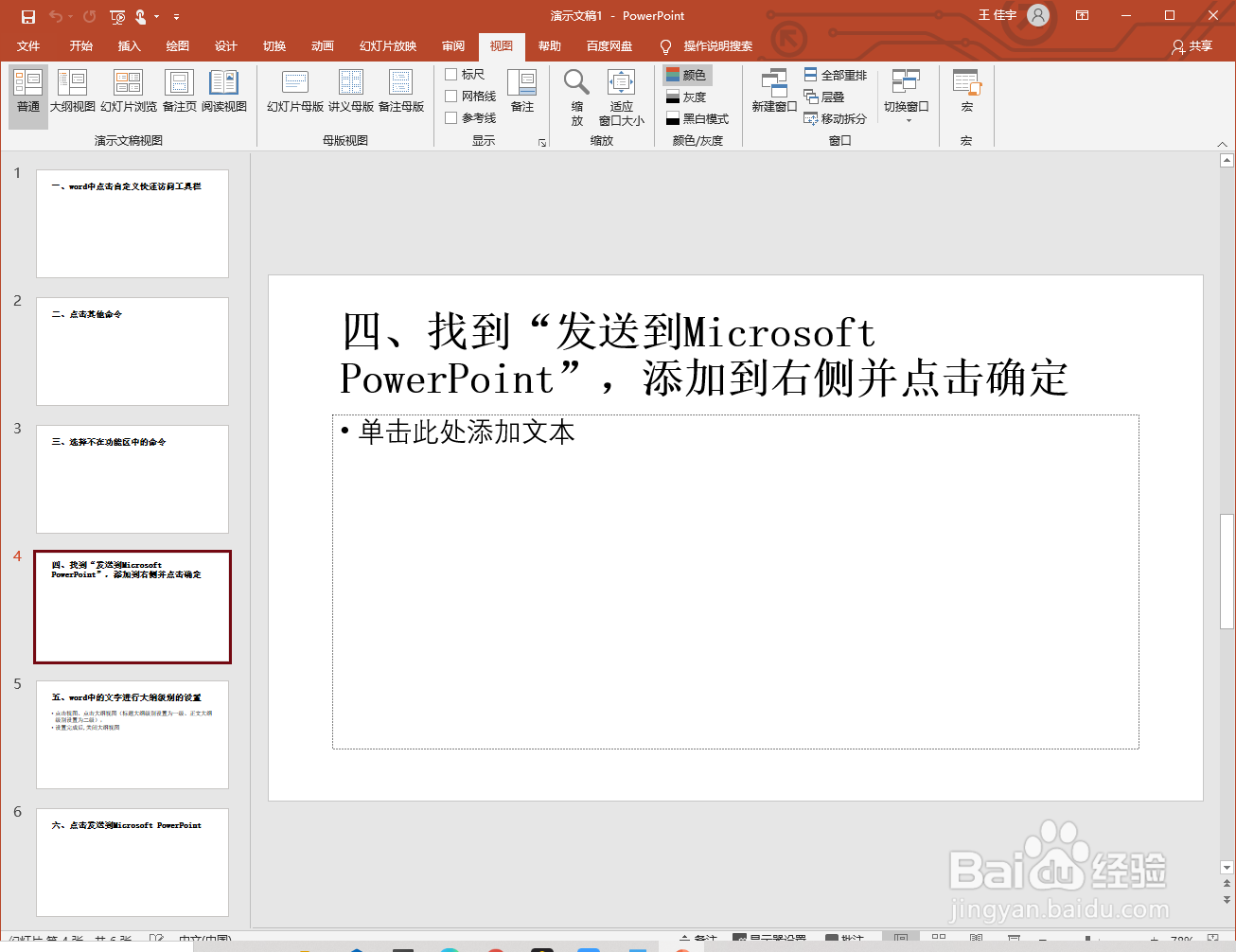Image resolution: width=1236 pixels, height=952 pixels.
Task: Switch to 阅读视图 reading view
Action: pos(224,92)
